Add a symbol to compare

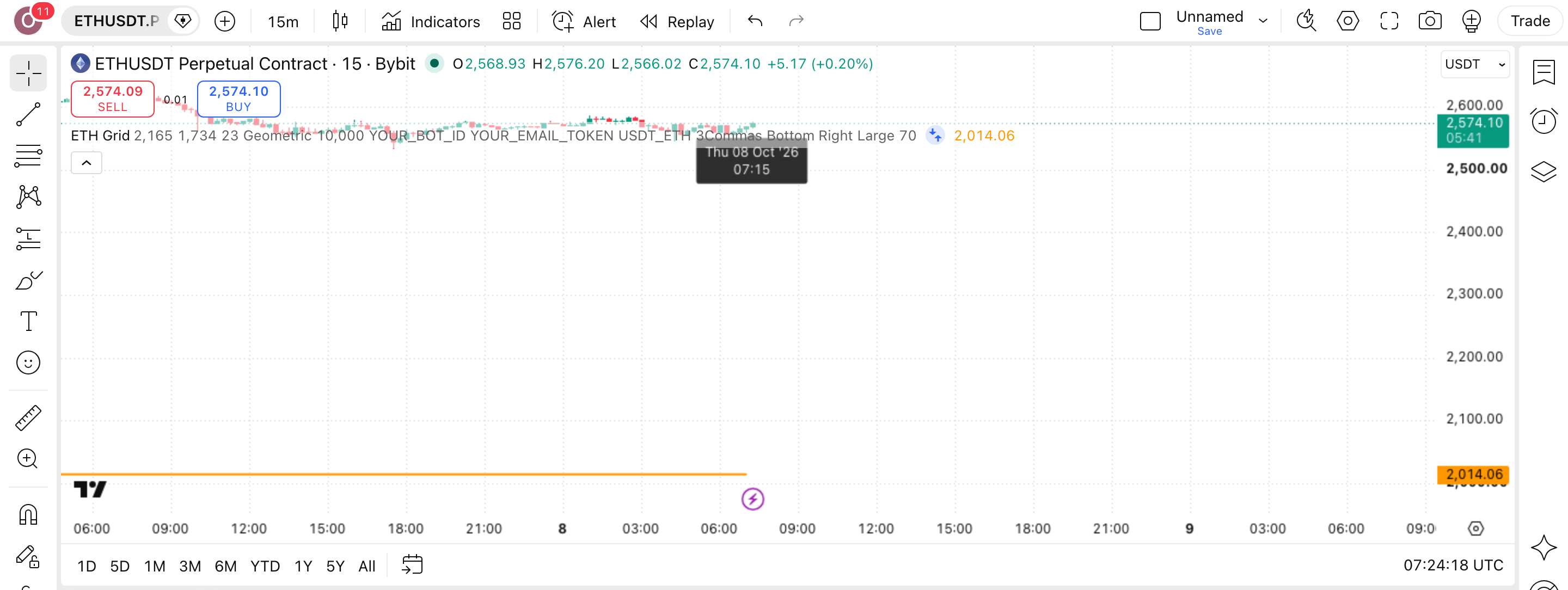[x=225, y=21]
